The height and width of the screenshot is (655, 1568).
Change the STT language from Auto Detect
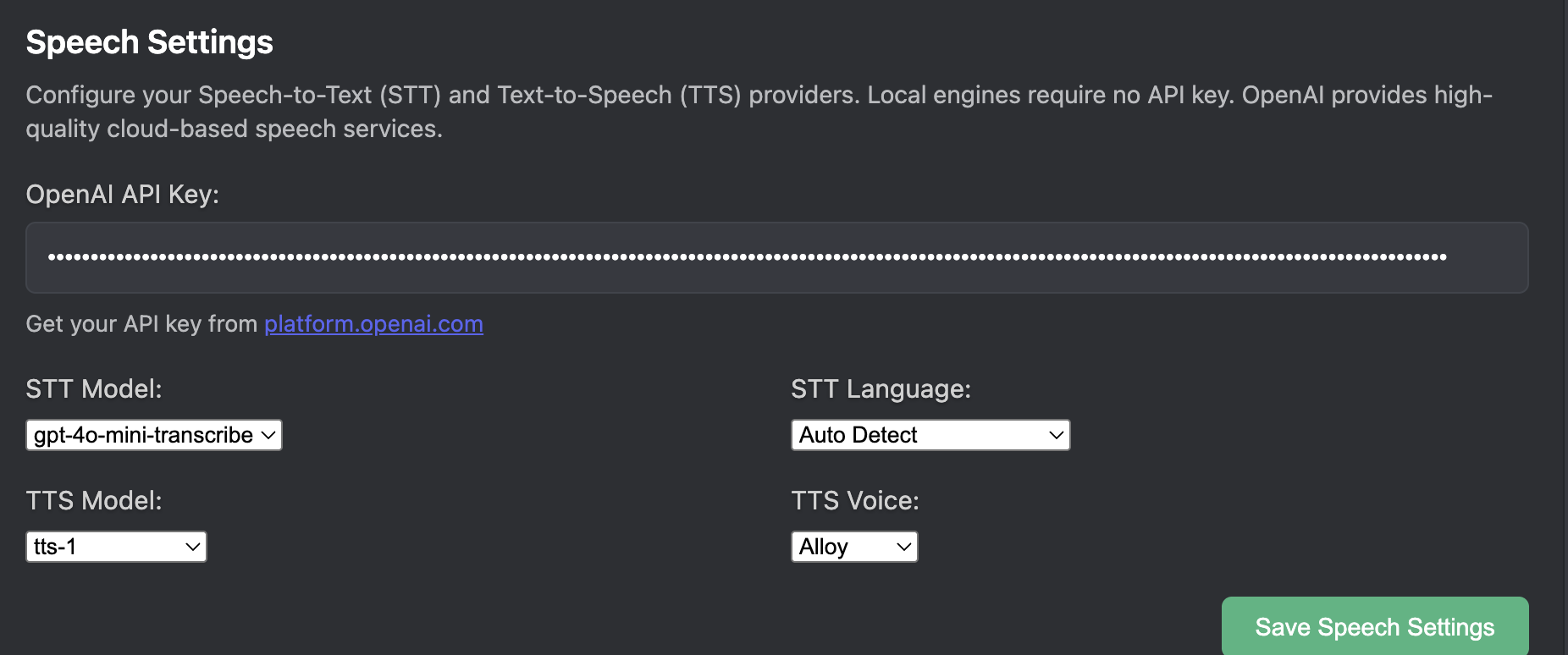(x=929, y=434)
